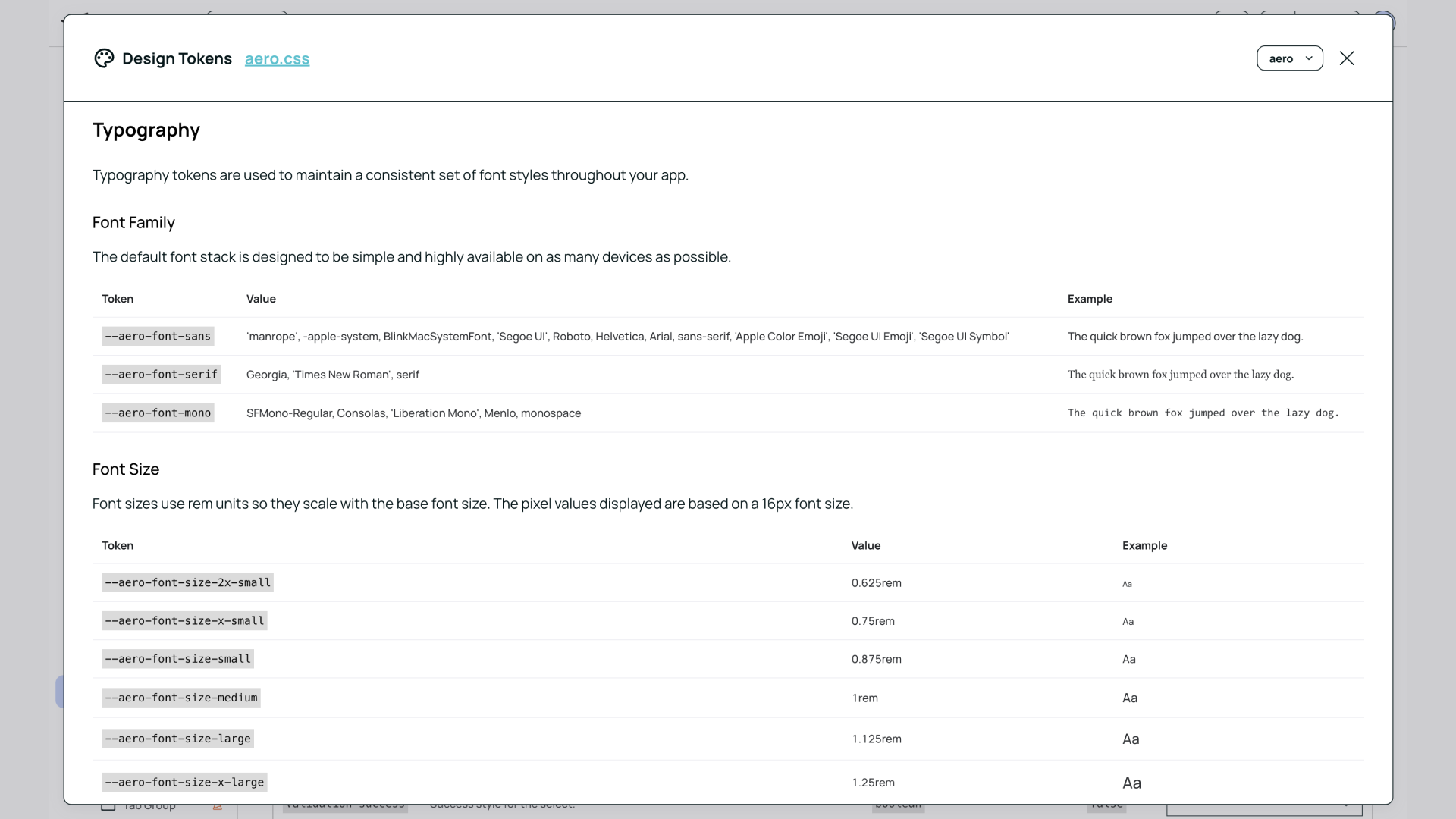
Task: Click the serif example sentence
Action: pos(1180,375)
